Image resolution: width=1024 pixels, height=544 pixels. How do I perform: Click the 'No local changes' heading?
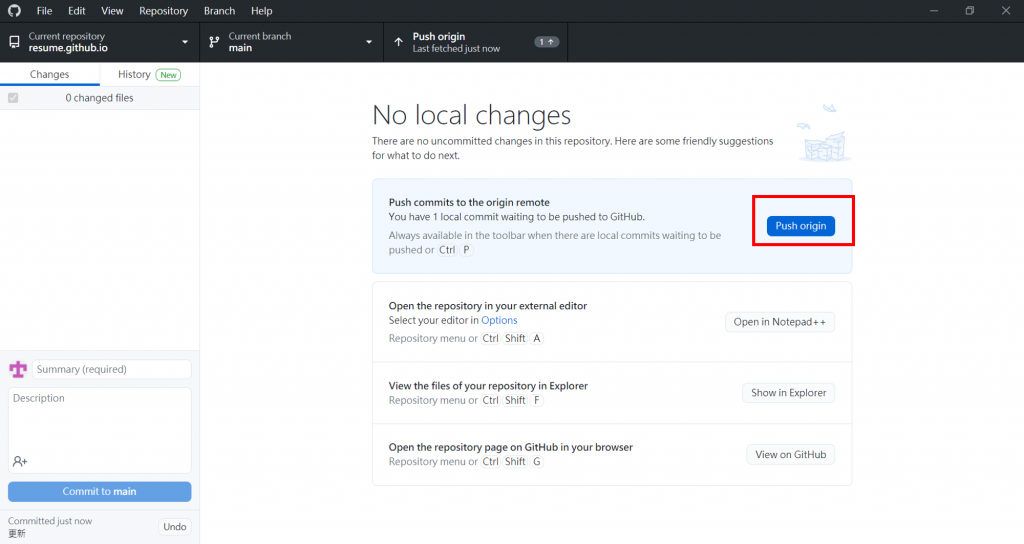pyautogui.click(x=472, y=115)
